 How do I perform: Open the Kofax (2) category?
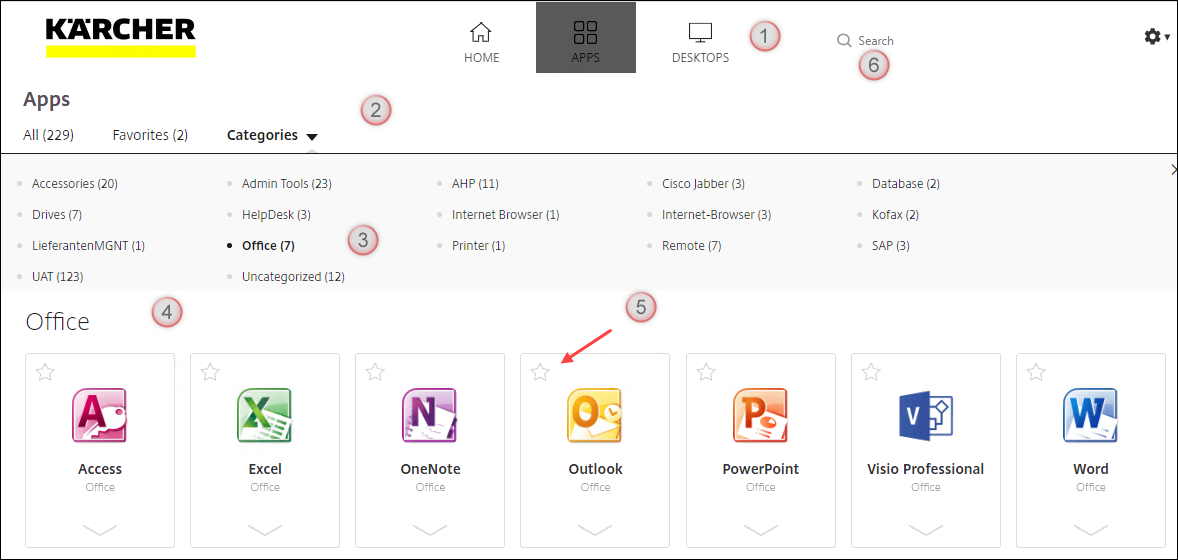click(896, 214)
